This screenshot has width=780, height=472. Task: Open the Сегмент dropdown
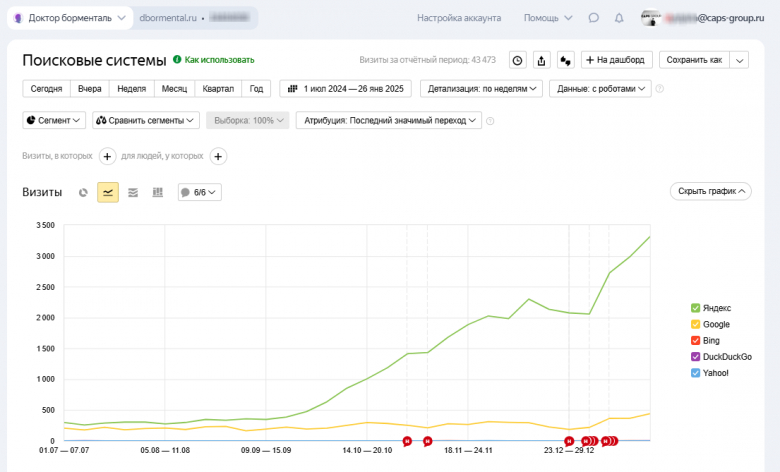click(x=54, y=121)
